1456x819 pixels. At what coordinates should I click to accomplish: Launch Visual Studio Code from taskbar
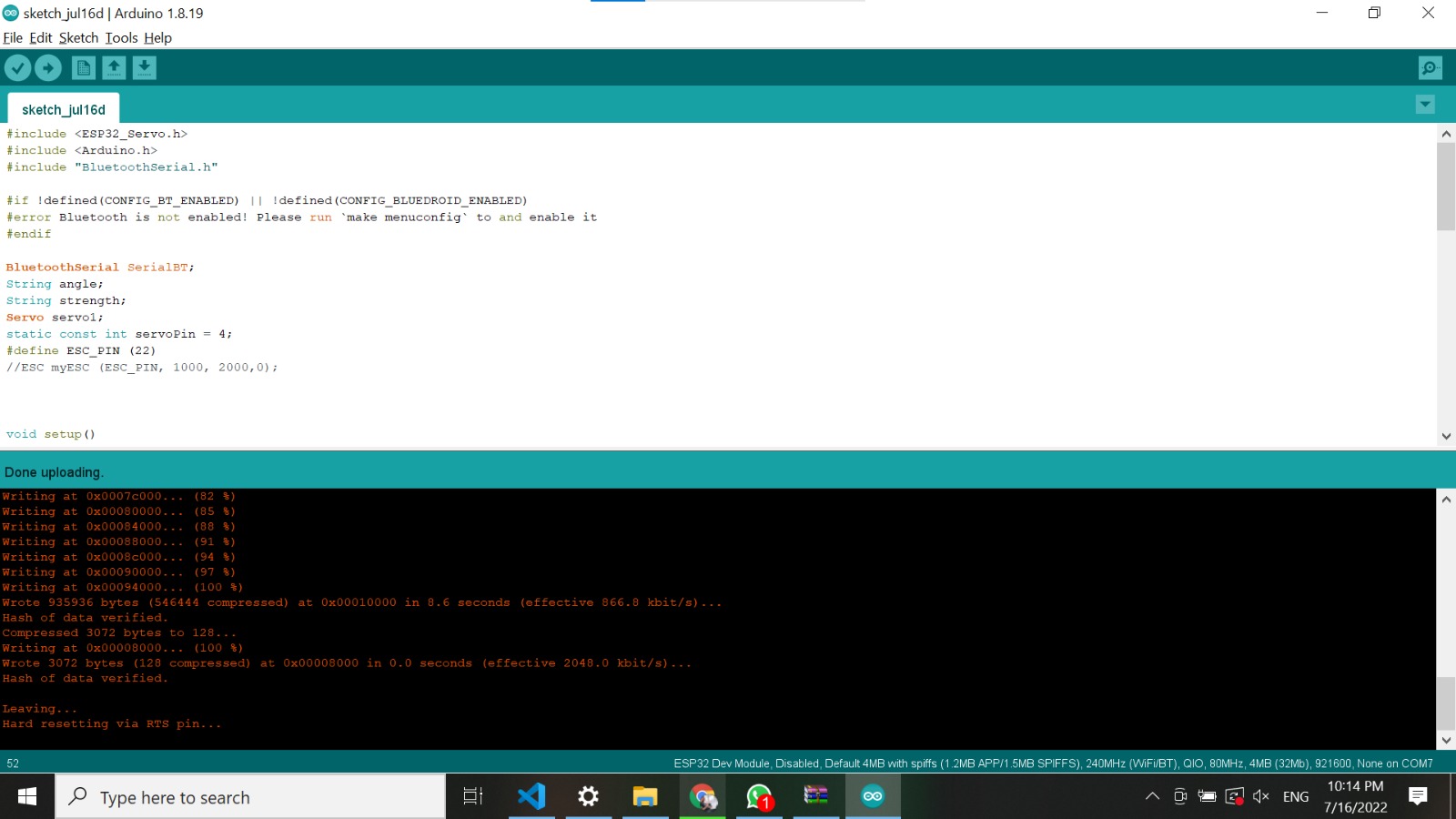(x=531, y=797)
